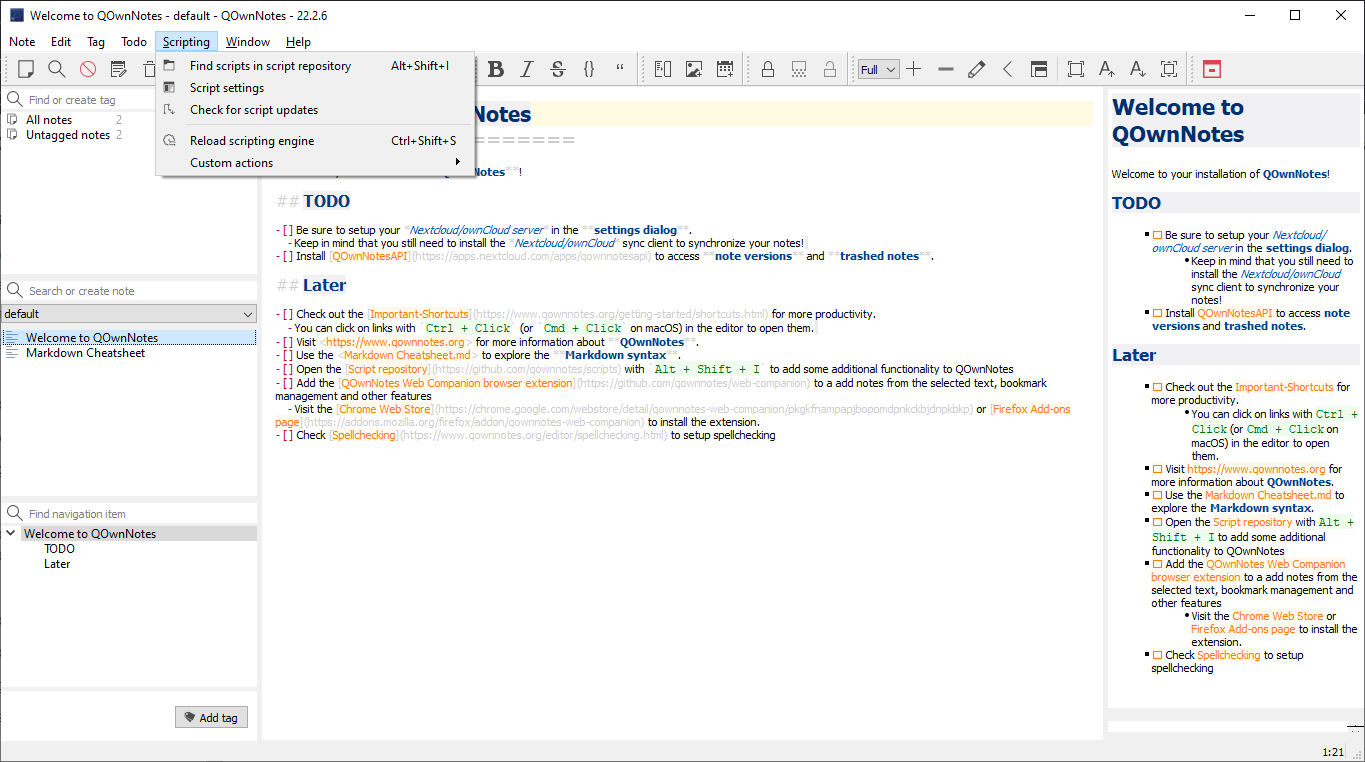
Task: Insert a block quote
Action: (x=620, y=69)
